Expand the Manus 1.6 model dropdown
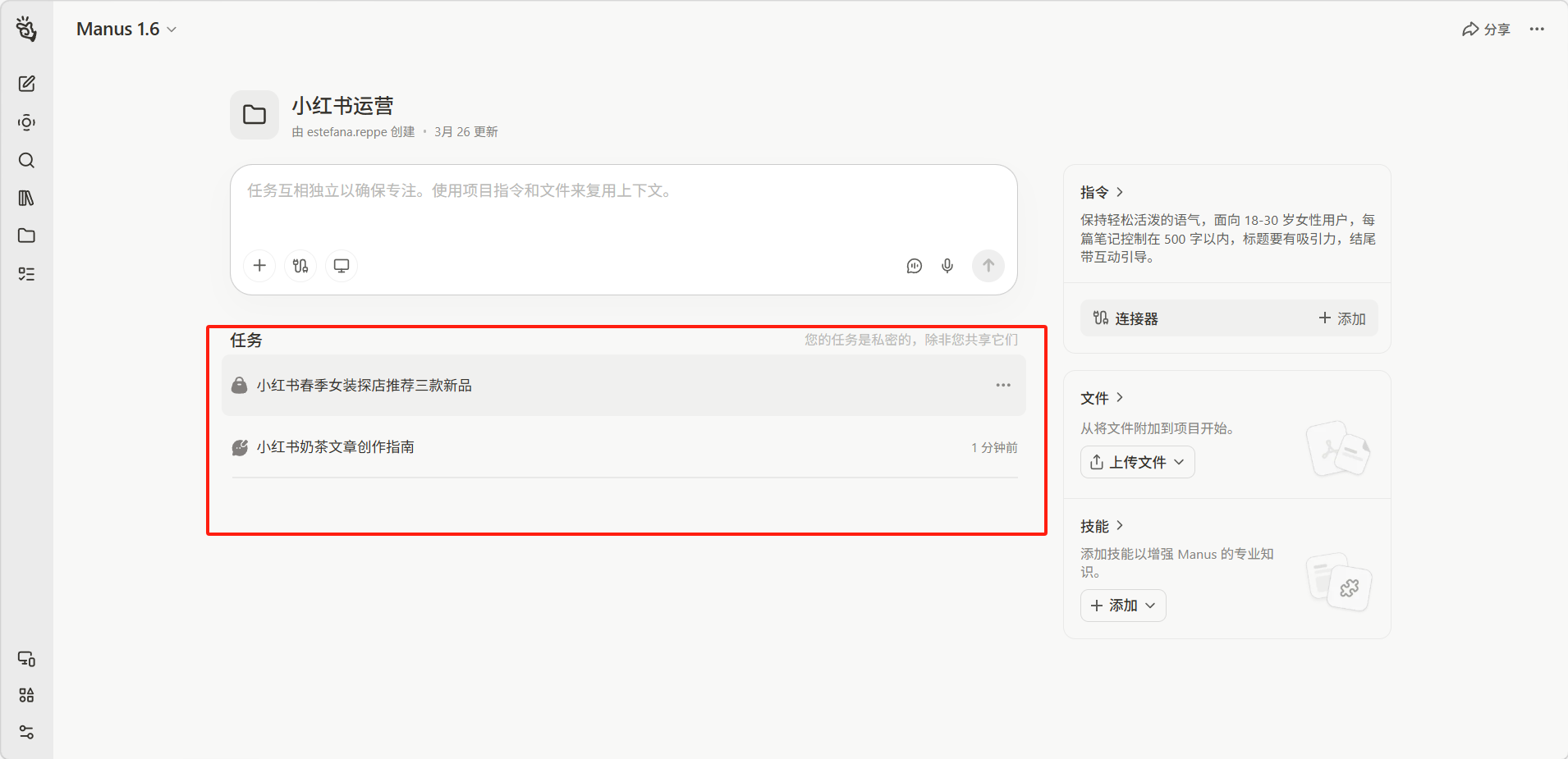 pyautogui.click(x=126, y=30)
